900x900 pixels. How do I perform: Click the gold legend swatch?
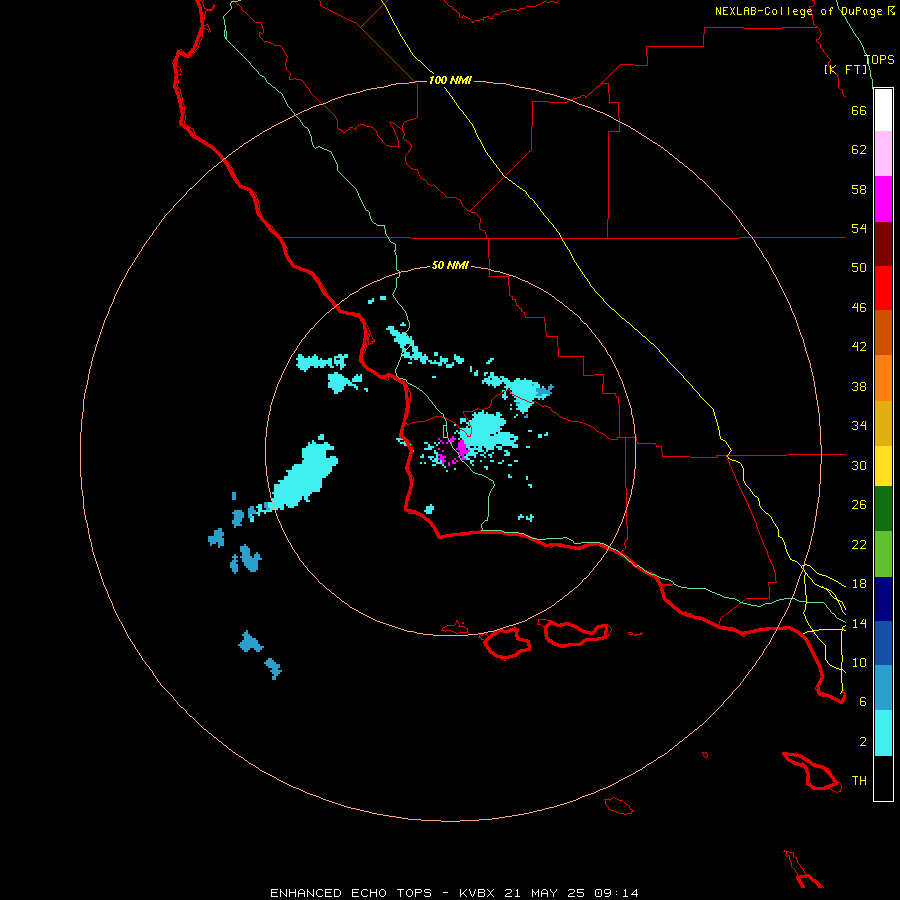(x=883, y=423)
